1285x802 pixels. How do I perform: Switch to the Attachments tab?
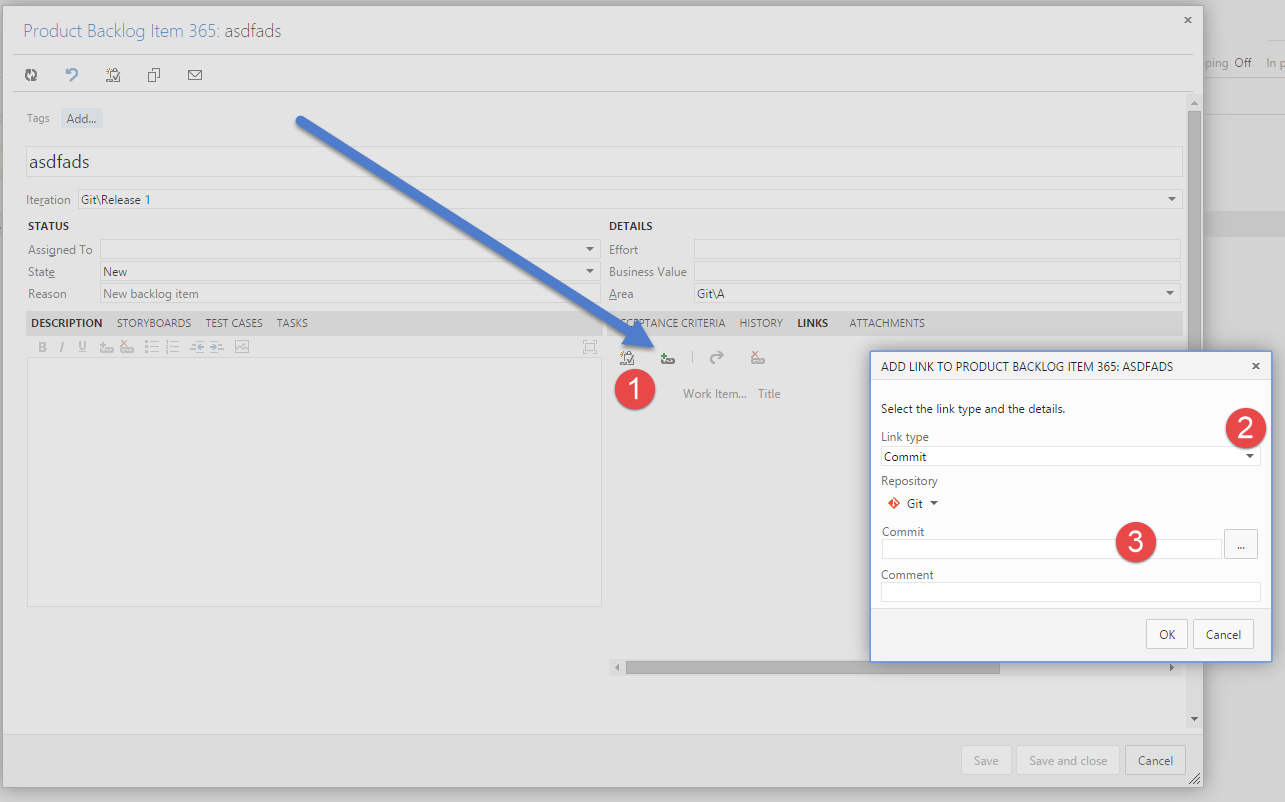tap(886, 323)
